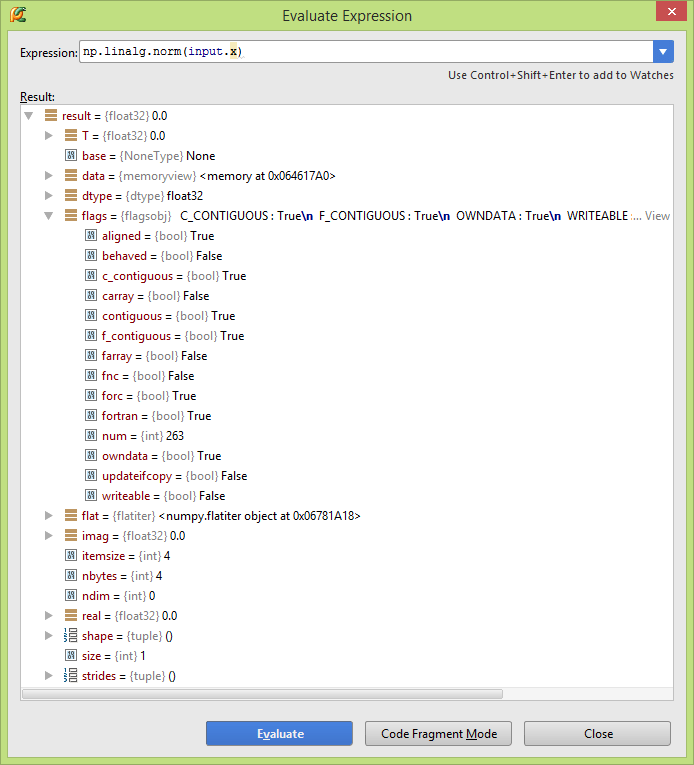694x765 pixels.
Task: Expand the strides tuple node
Action: pyautogui.click(x=48, y=675)
